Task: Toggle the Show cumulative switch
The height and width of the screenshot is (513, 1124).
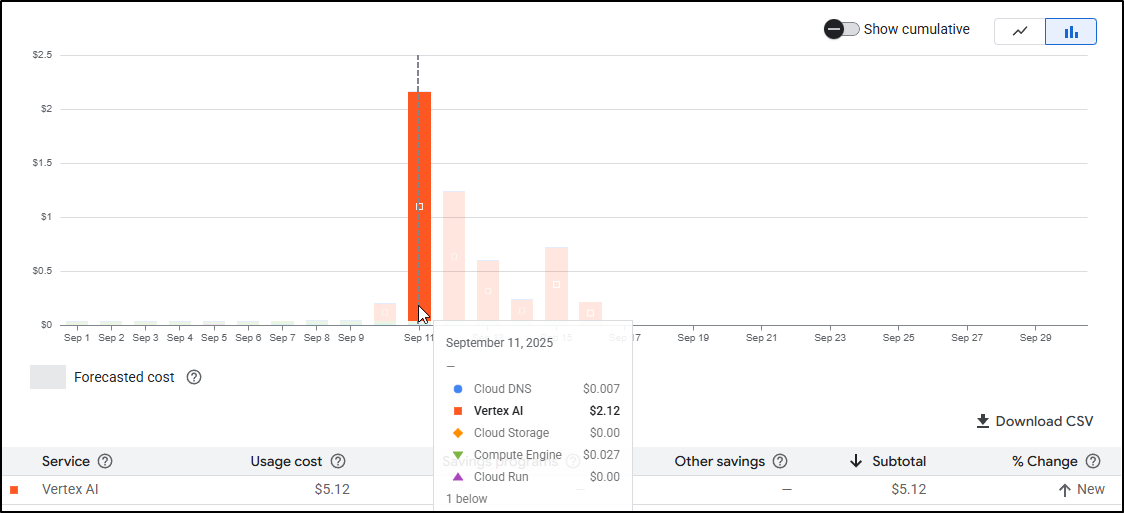Action: click(841, 29)
